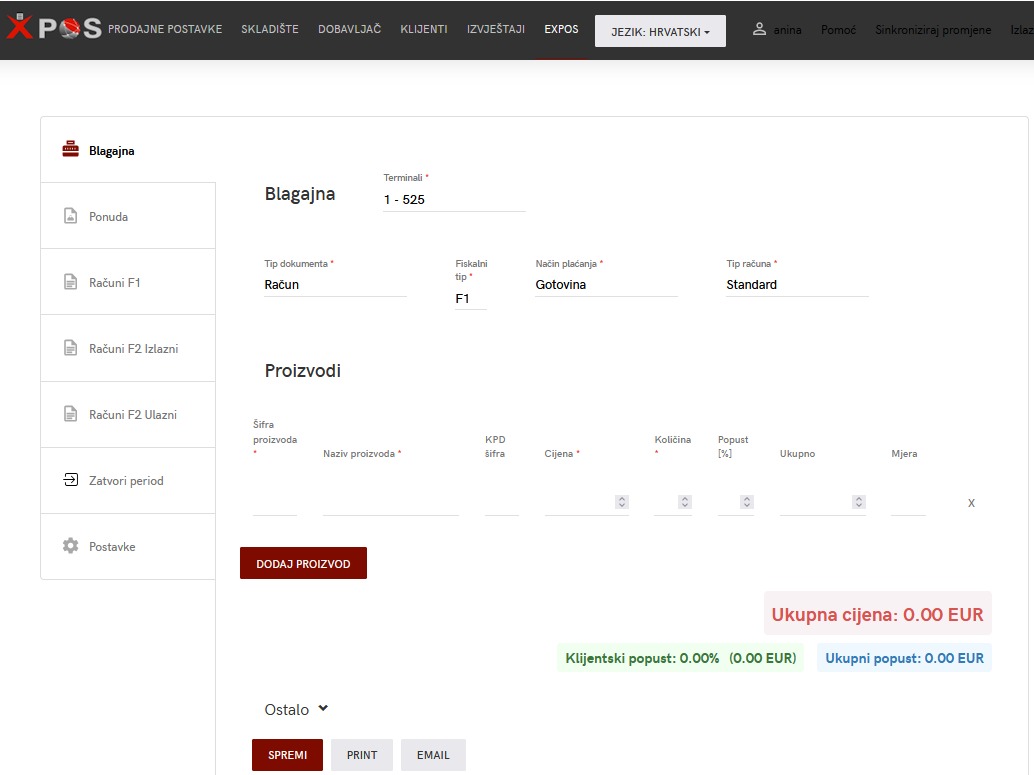The height and width of the screenshot is (775, 1034).
Task: Open the Skladište menu
Action: coord(269,29)
